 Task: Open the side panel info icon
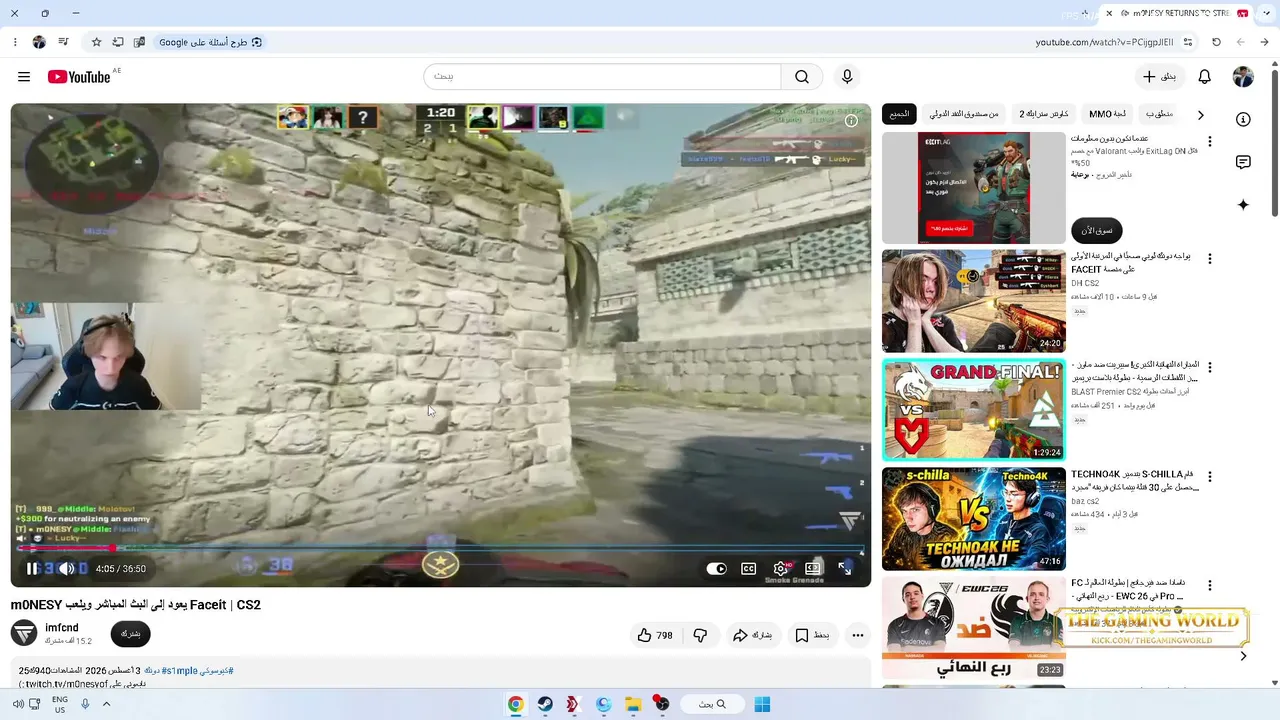[x=1243, y=119]
